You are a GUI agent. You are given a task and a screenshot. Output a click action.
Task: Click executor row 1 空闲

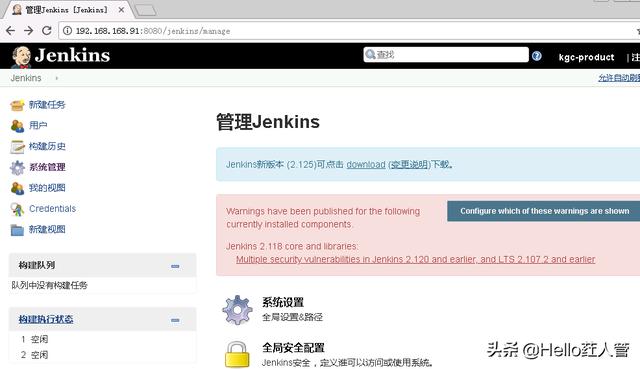click(x=35, y=339)
